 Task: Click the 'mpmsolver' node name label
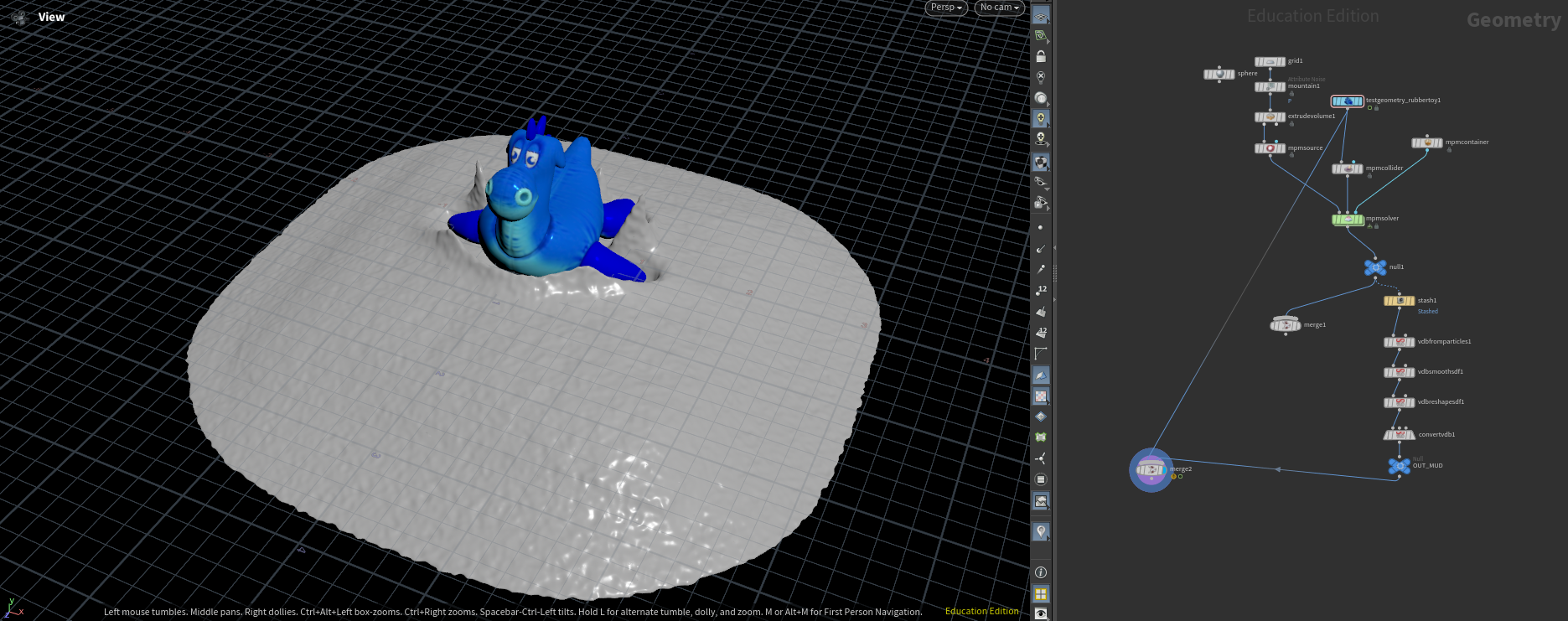click(x=1383, y=219)
